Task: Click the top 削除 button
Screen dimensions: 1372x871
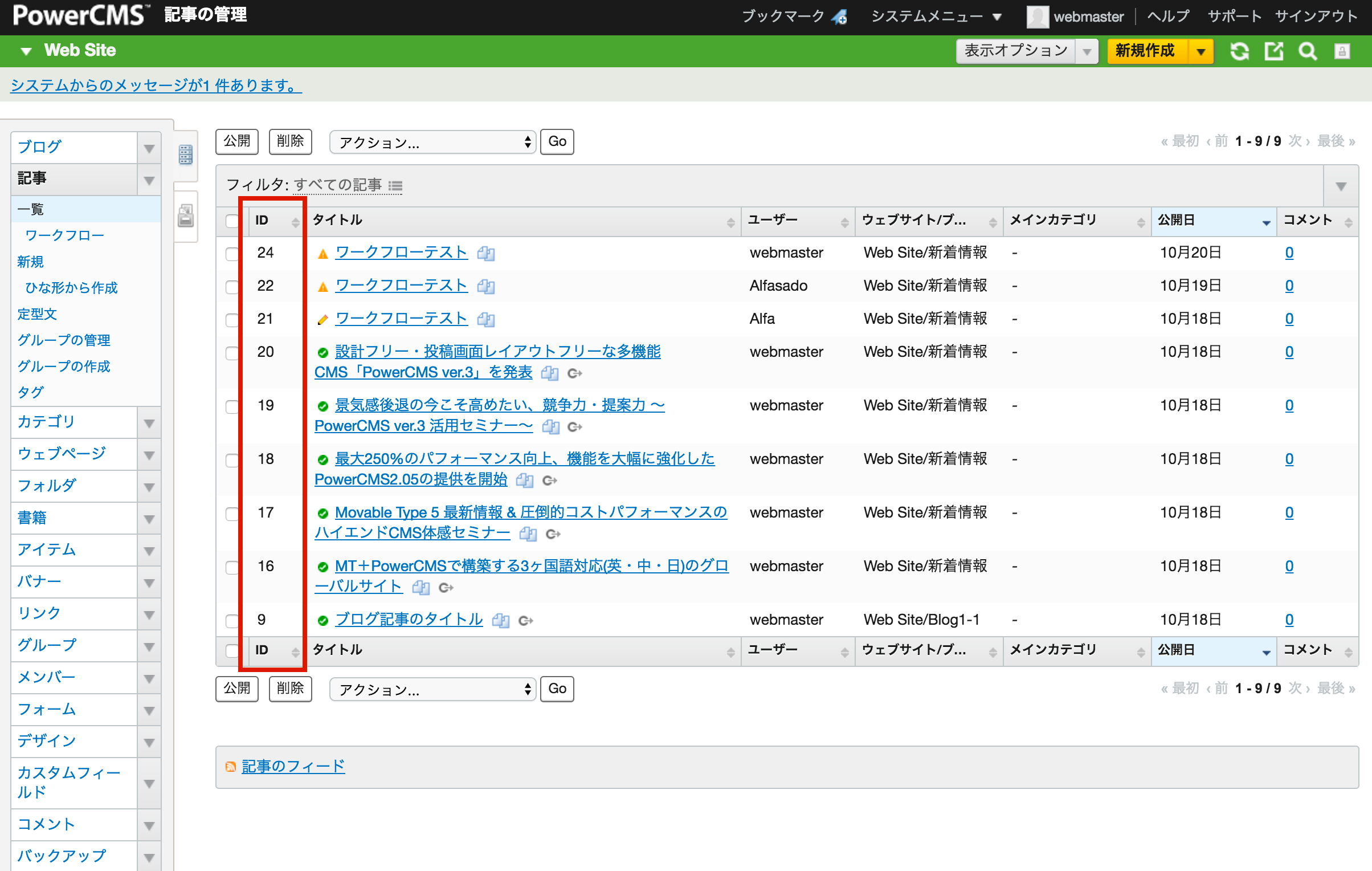Action: pos(291,141)
